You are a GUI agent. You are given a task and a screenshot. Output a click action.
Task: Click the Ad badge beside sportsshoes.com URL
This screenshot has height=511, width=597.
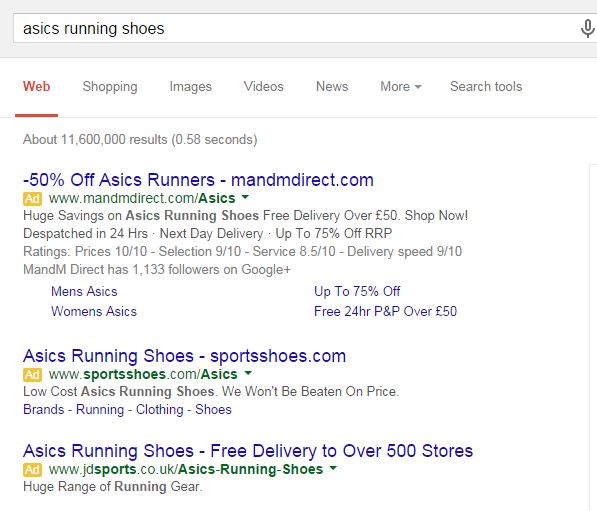point(32,375)
